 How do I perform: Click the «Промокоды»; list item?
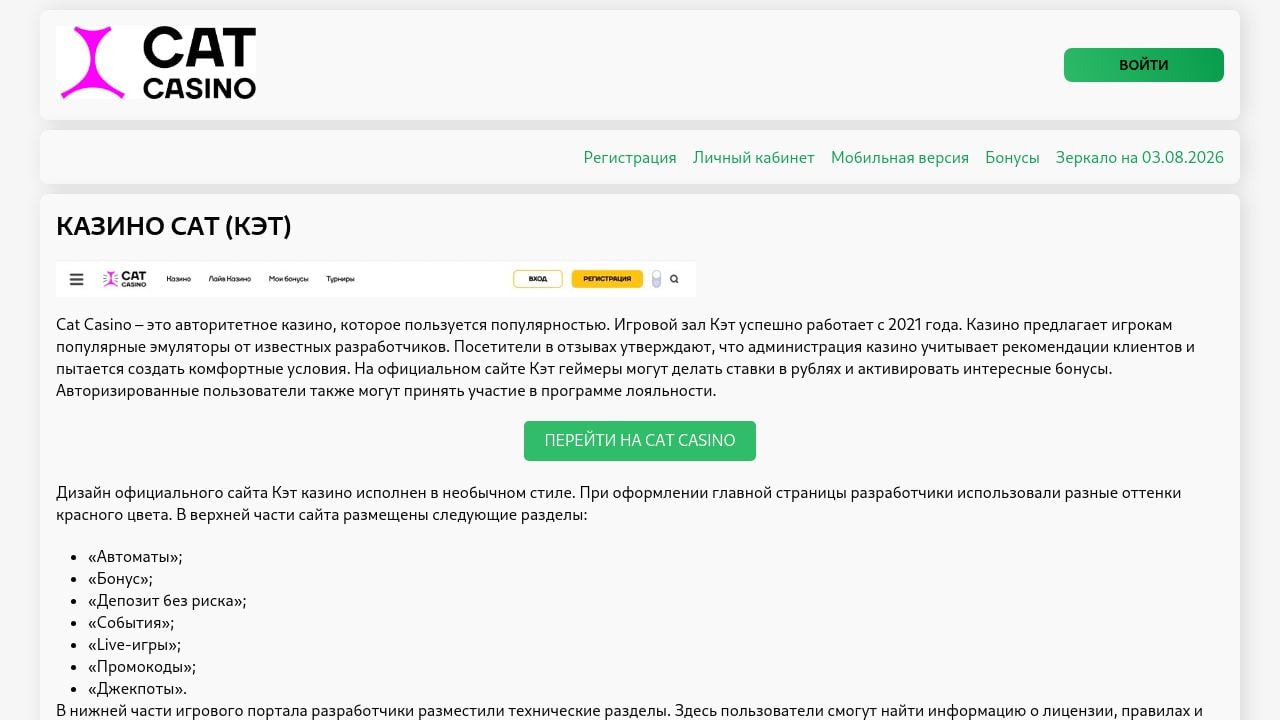click(x=142, y=667)
